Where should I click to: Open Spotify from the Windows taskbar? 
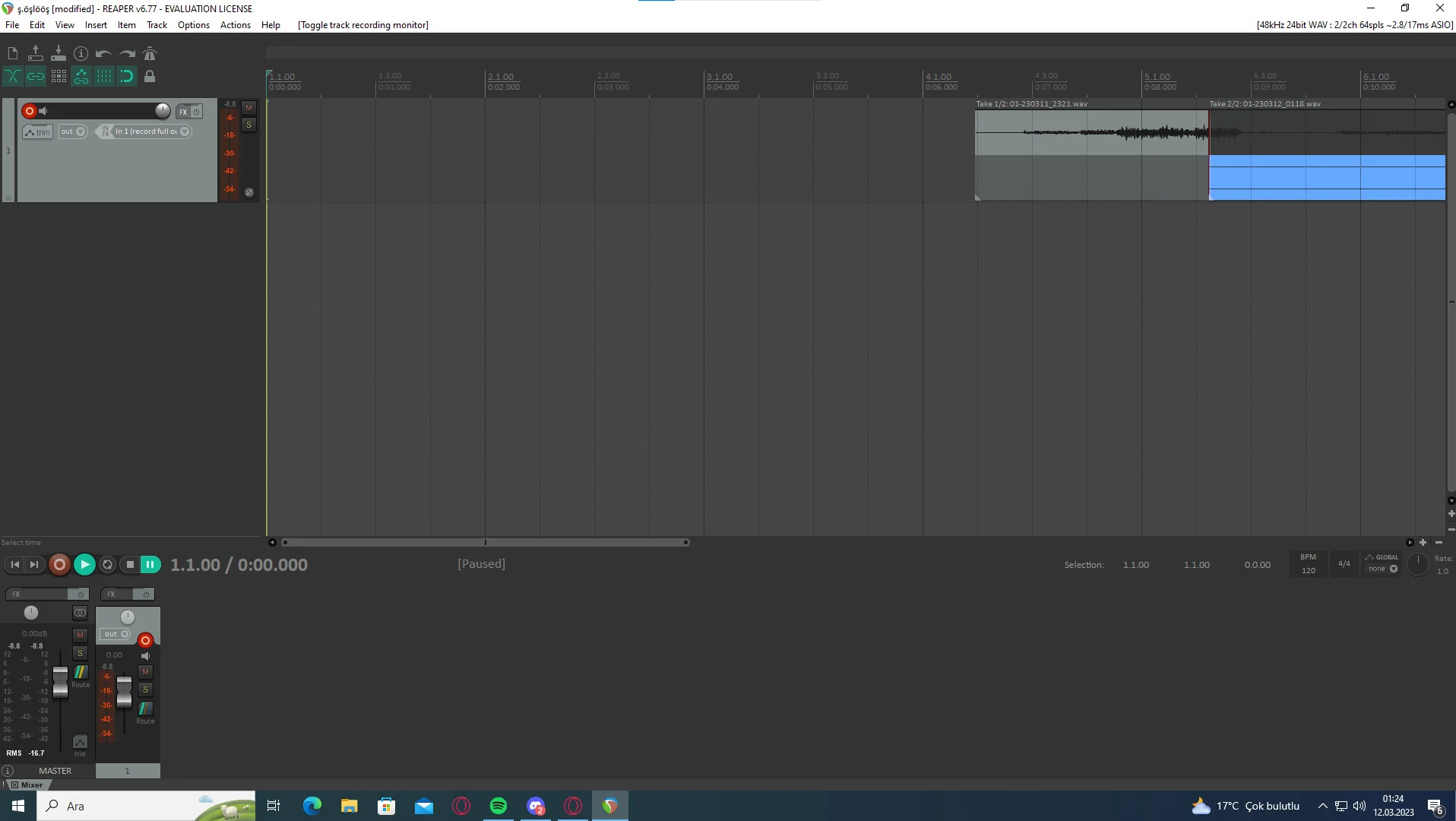coord(499,806)
